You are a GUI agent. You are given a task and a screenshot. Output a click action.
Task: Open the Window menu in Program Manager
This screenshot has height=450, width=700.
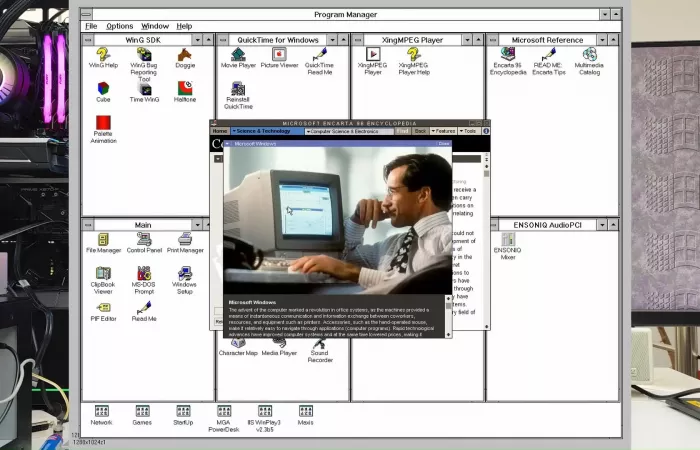click(x=155, y=26)
